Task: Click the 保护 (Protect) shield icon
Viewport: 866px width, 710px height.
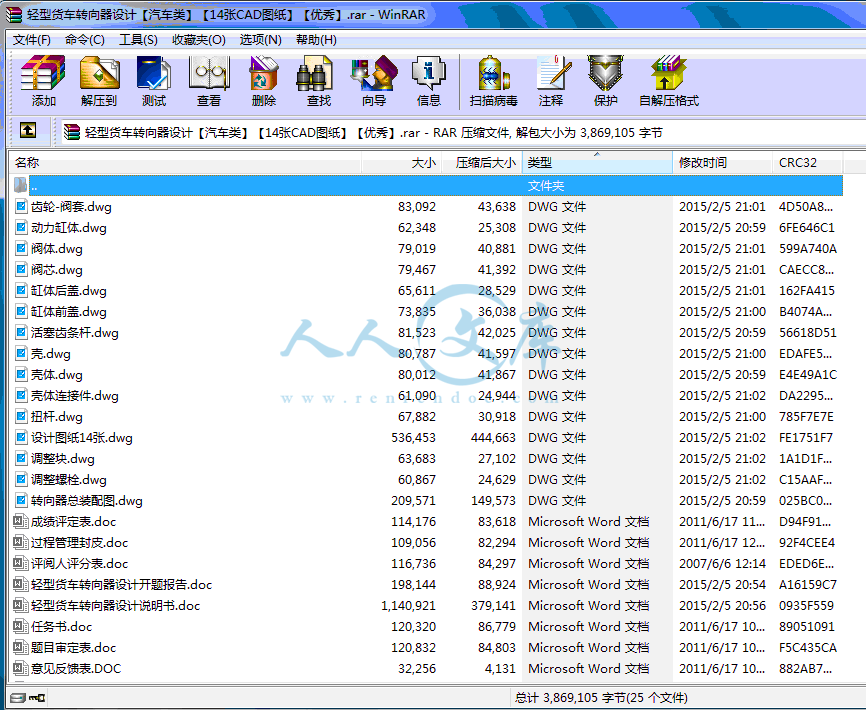Action: click(x=605, y=73)
